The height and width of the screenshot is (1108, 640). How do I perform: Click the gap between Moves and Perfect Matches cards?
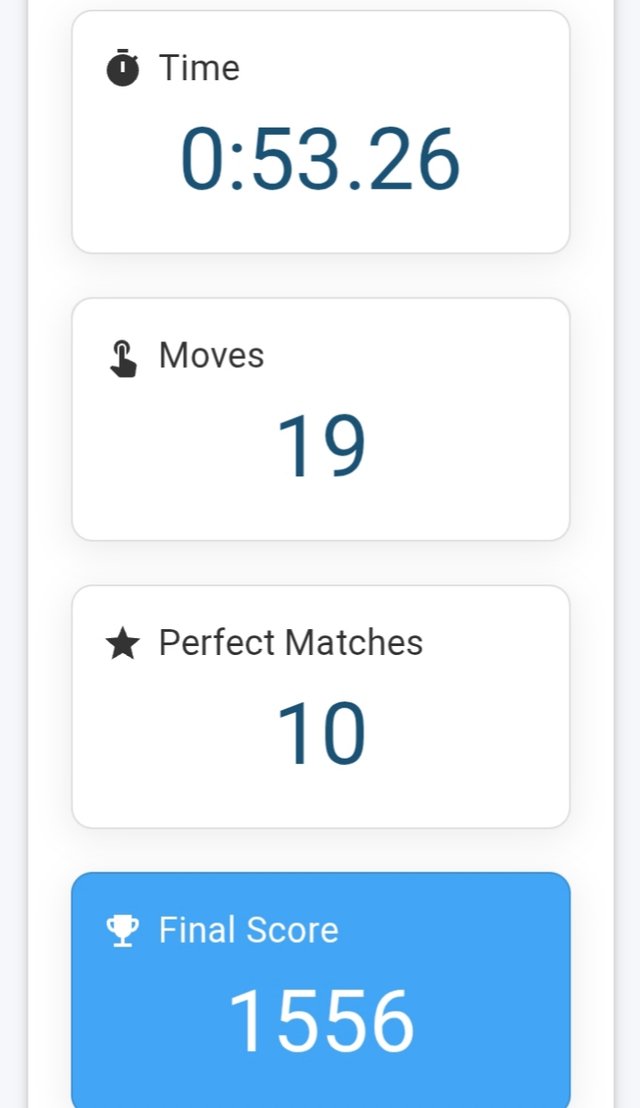pos(320,562)
